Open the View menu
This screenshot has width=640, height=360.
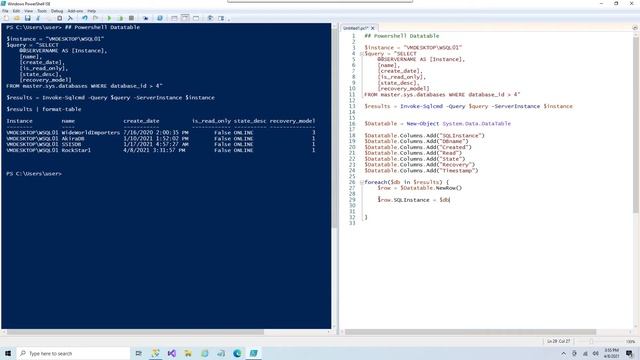pyautogui.click(x=29, y=11)
